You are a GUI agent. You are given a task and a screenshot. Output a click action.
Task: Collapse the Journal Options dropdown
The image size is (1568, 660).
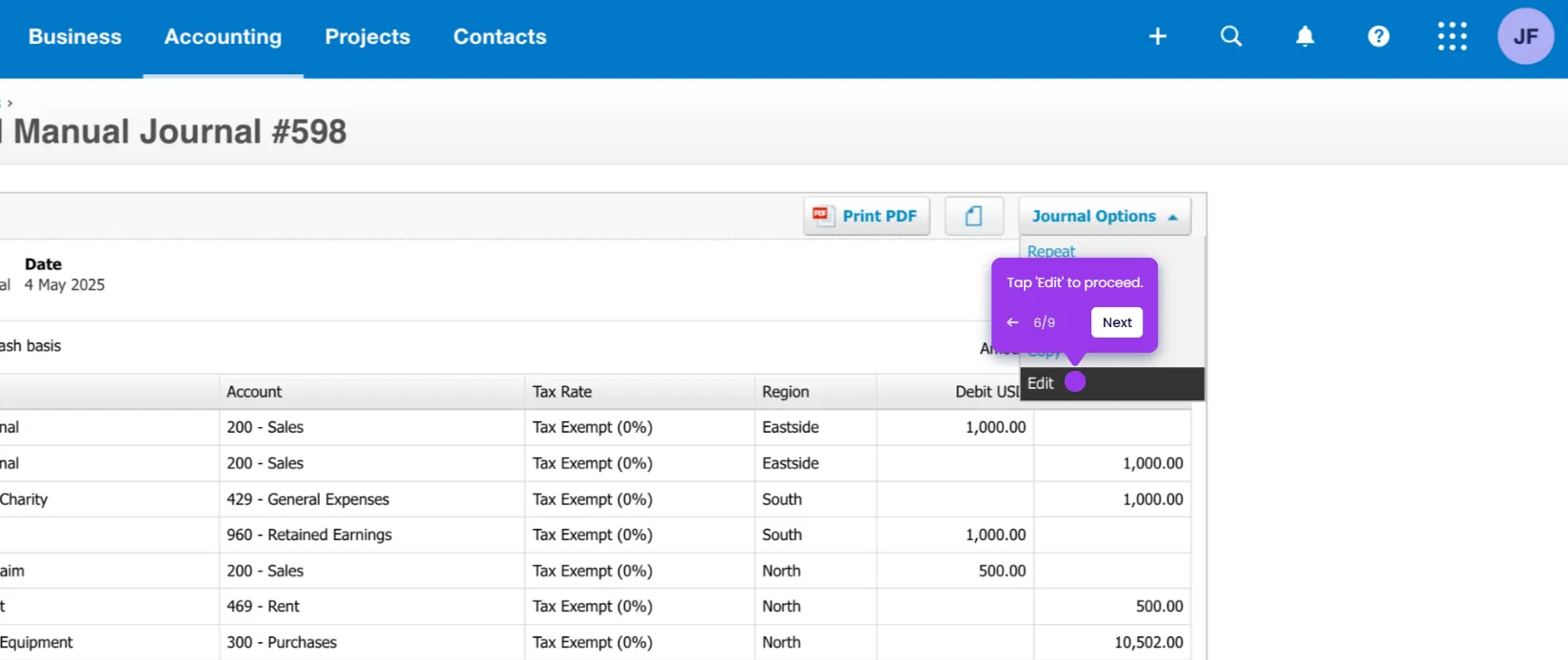click(1105, 216)
